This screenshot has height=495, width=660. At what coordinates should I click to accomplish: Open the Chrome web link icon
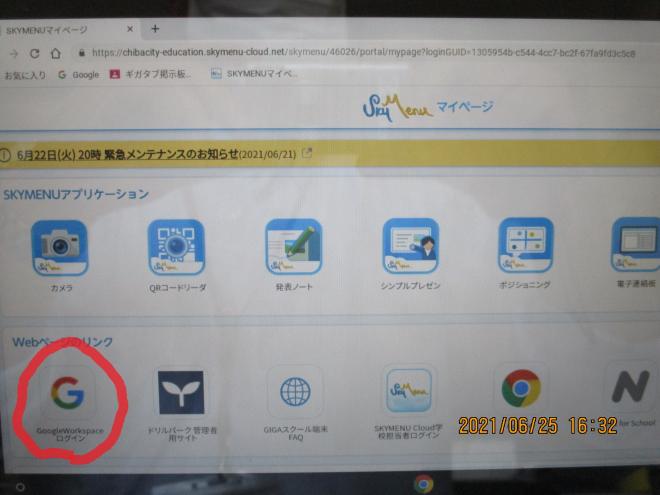(x=521, y=388)
